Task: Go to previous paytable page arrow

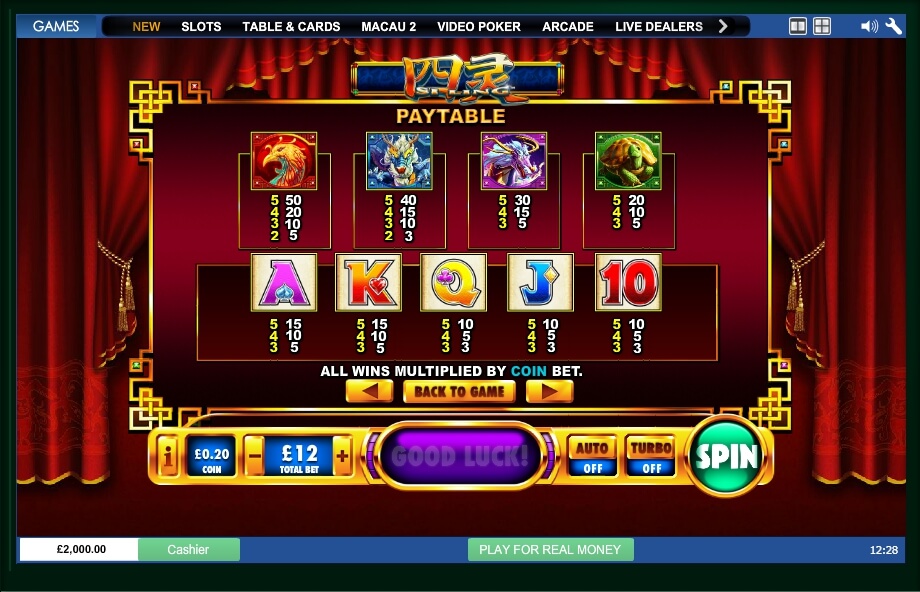Action: coord(370,391)
